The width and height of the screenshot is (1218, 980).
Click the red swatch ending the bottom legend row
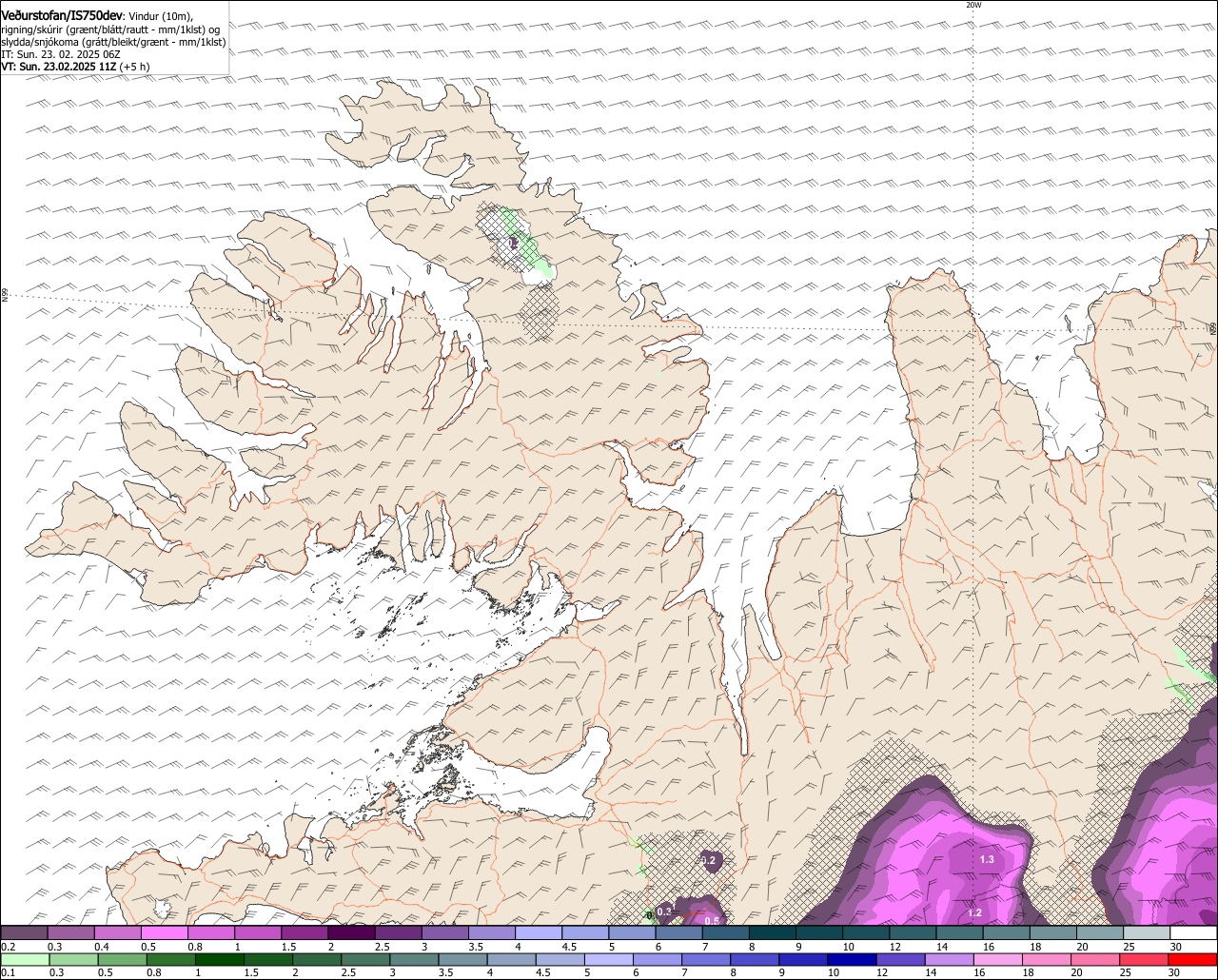coord(1193,960)
